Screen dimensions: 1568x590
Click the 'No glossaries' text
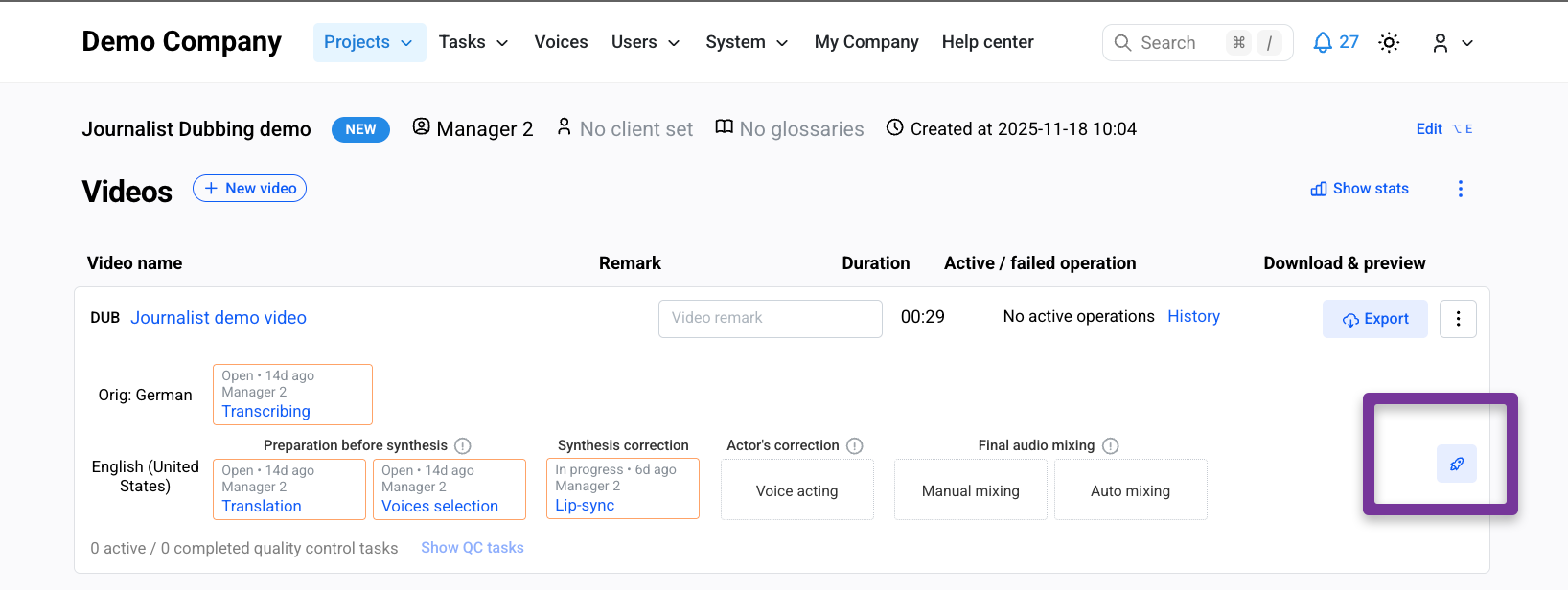tap(801, 129)
